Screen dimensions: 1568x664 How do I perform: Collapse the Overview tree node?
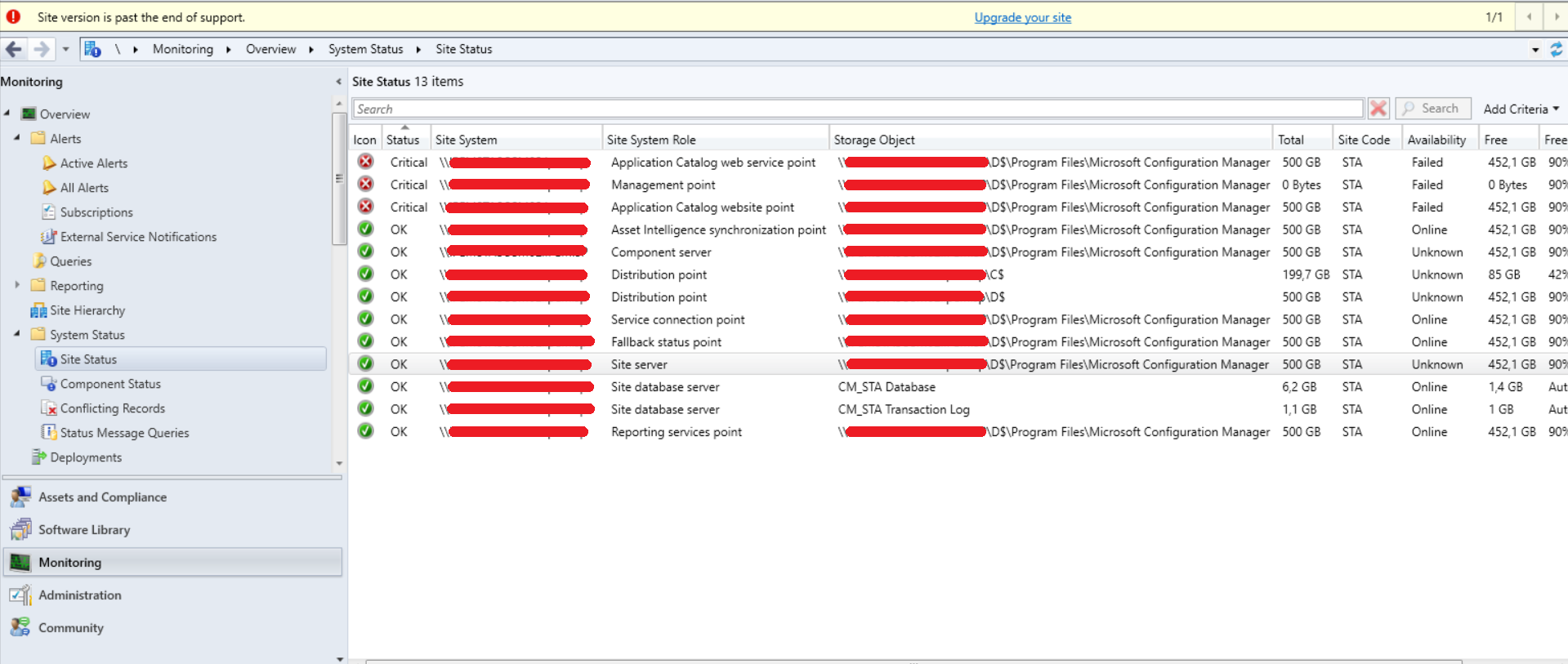[x=7, y=114]
